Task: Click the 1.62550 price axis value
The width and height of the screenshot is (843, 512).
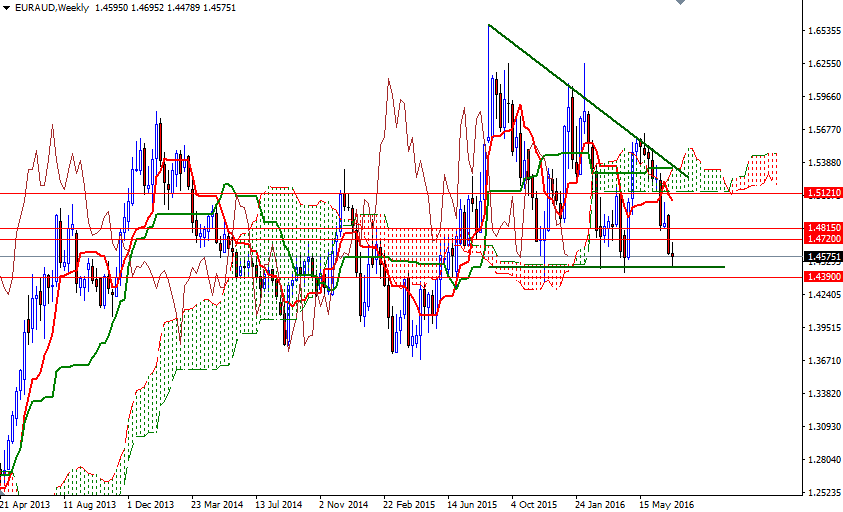Action: click(x=825, y=63)
